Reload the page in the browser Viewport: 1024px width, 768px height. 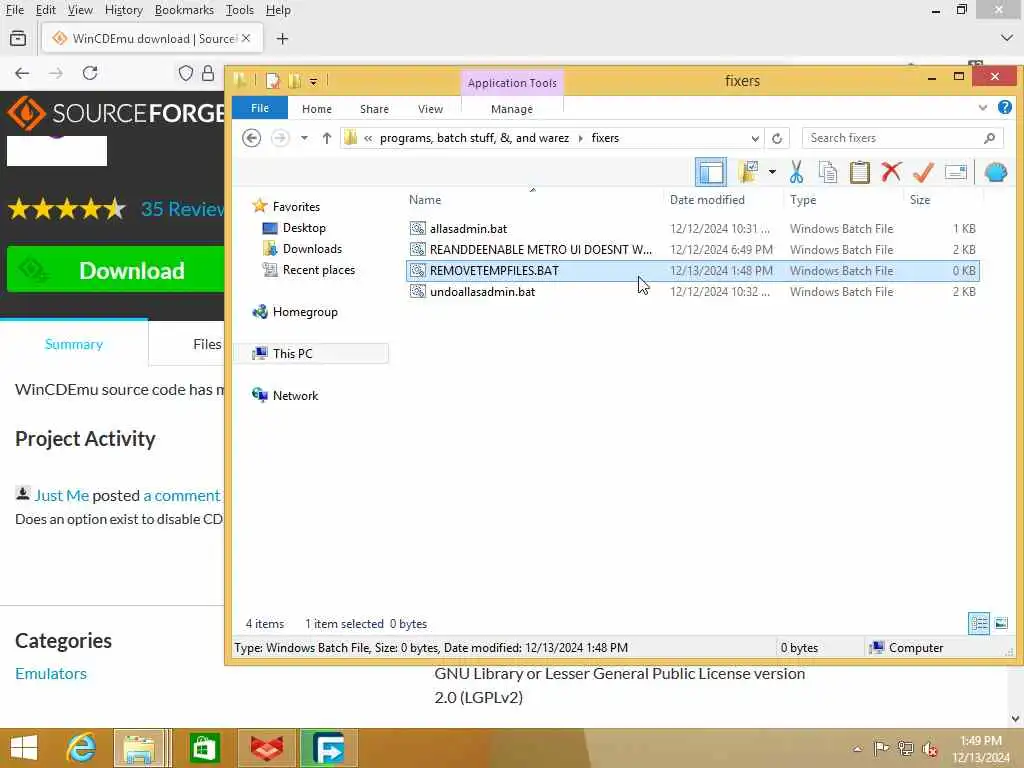coord(90,73)
